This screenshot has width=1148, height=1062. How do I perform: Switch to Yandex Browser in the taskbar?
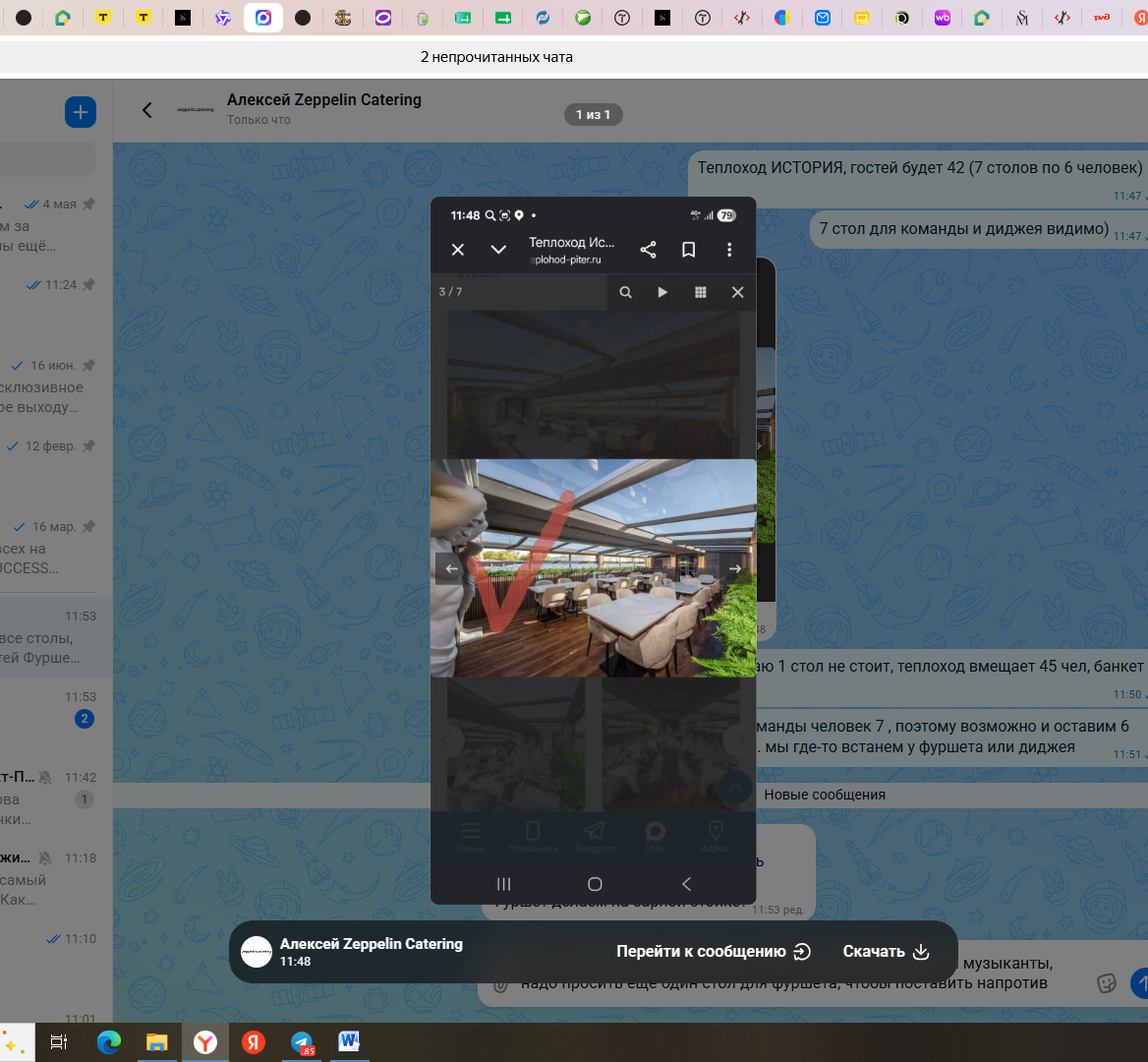(x=205, y=1041)
